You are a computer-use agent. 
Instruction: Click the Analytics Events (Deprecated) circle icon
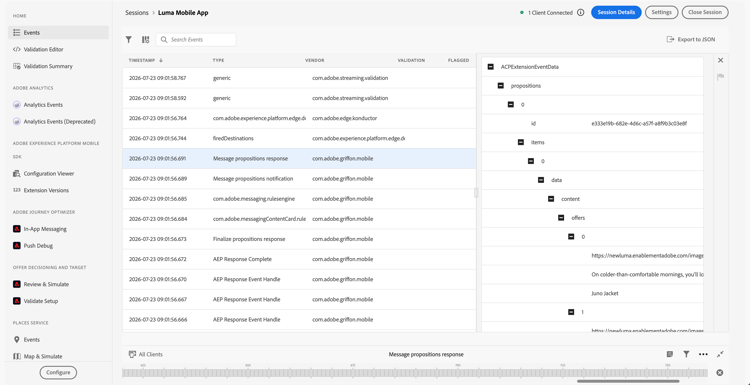point(17,121)
